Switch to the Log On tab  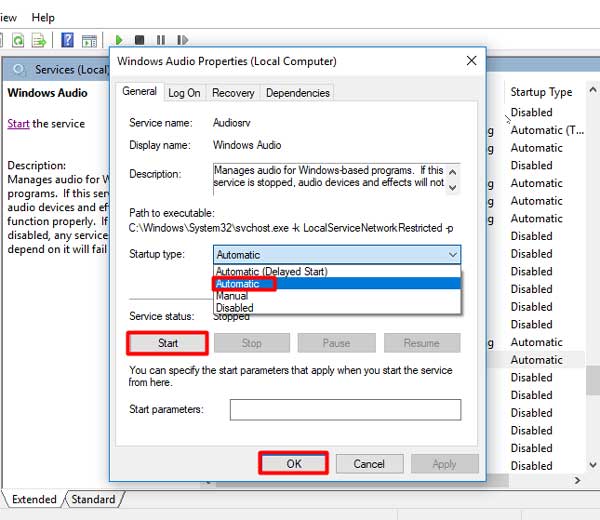click(x=184, y=93)
